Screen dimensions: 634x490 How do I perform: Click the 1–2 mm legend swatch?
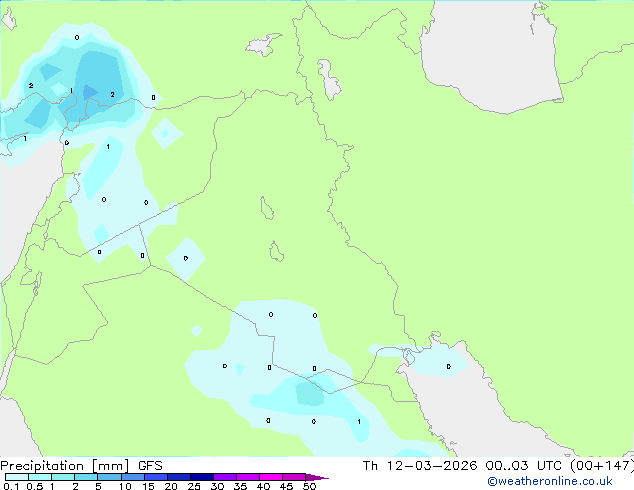point(63,477)
